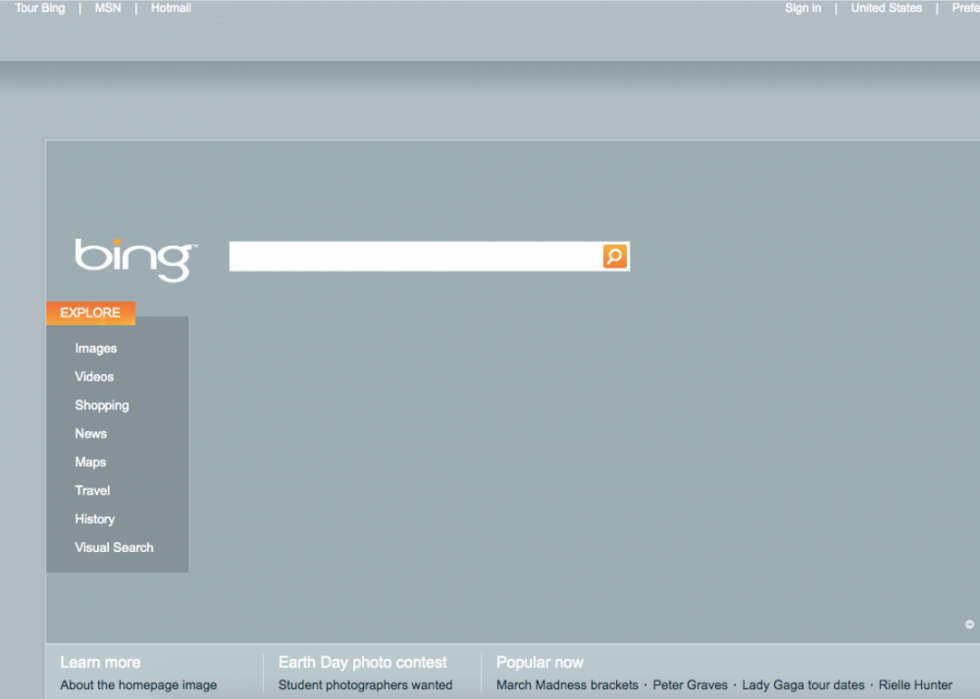The height and width of the screenshot is (699, 980).
Task: Click the Popular now heading
Action: pyautogui.click(x=539, y=662)
